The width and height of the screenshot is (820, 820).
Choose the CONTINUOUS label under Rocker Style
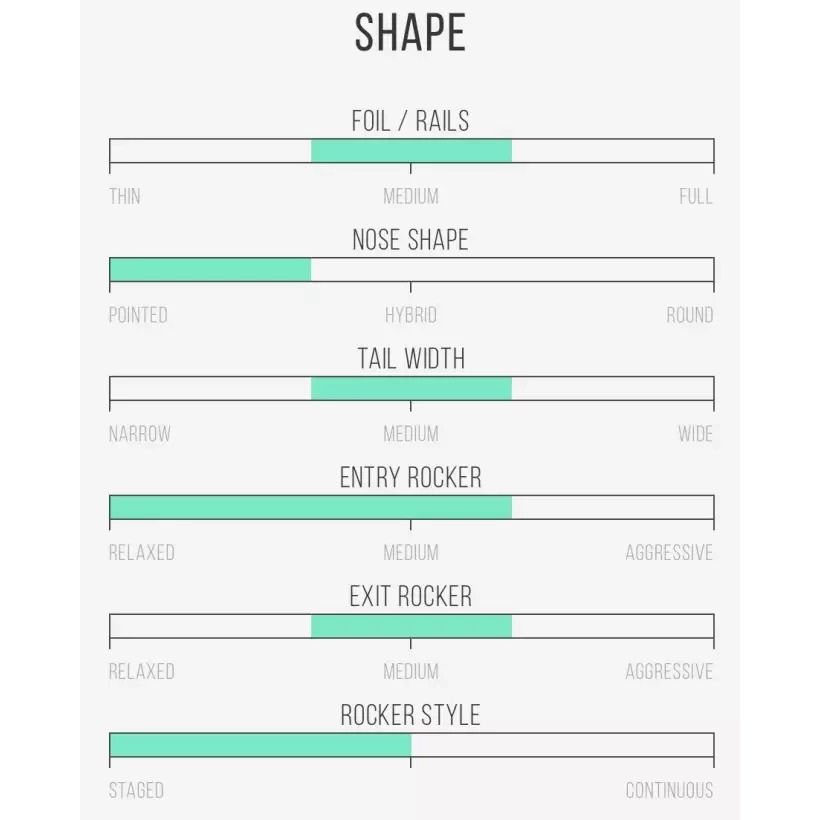pyautogui.click(x=669, y=790)
